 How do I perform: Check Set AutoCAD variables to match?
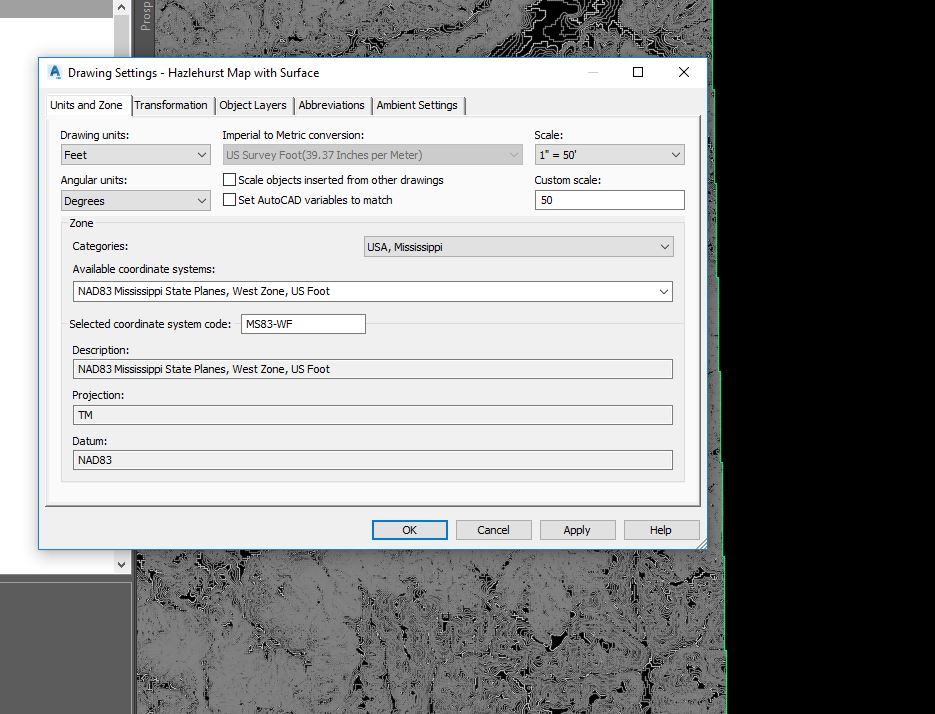point(229,199)
